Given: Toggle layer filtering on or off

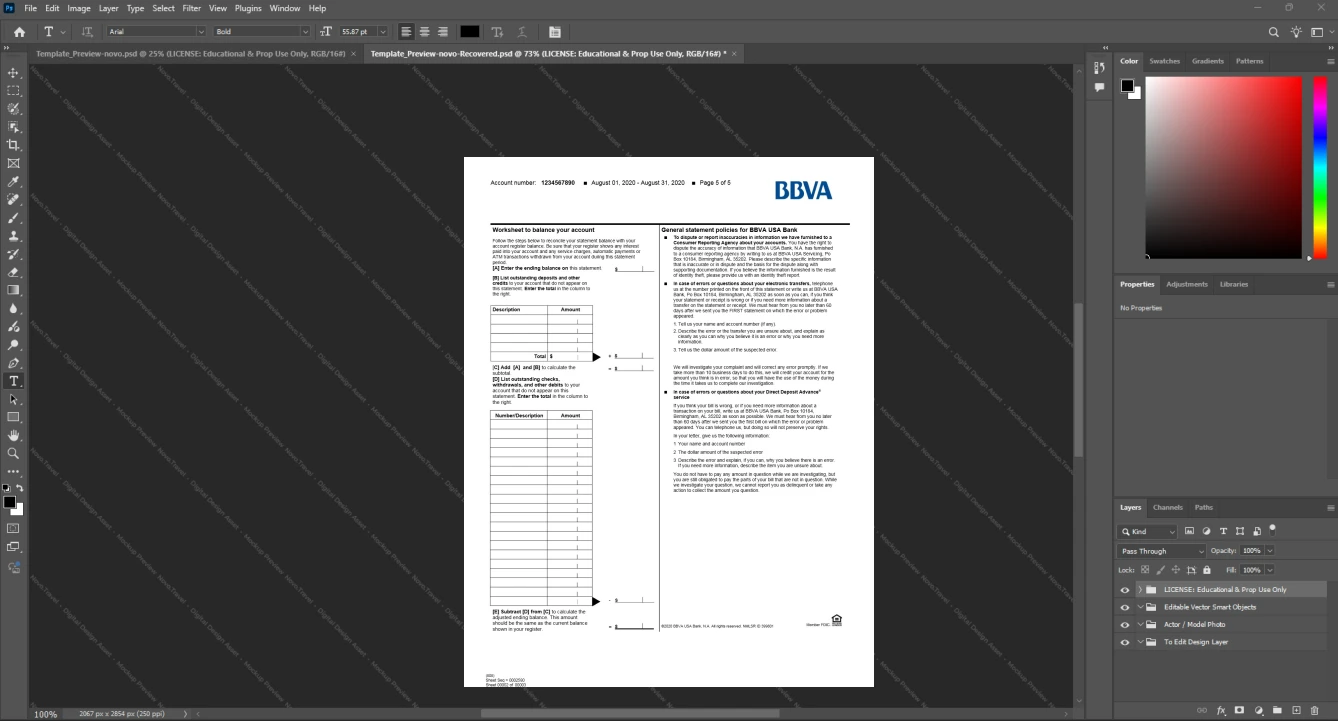Looking at the screenshot, I should tap(1273, 529).
